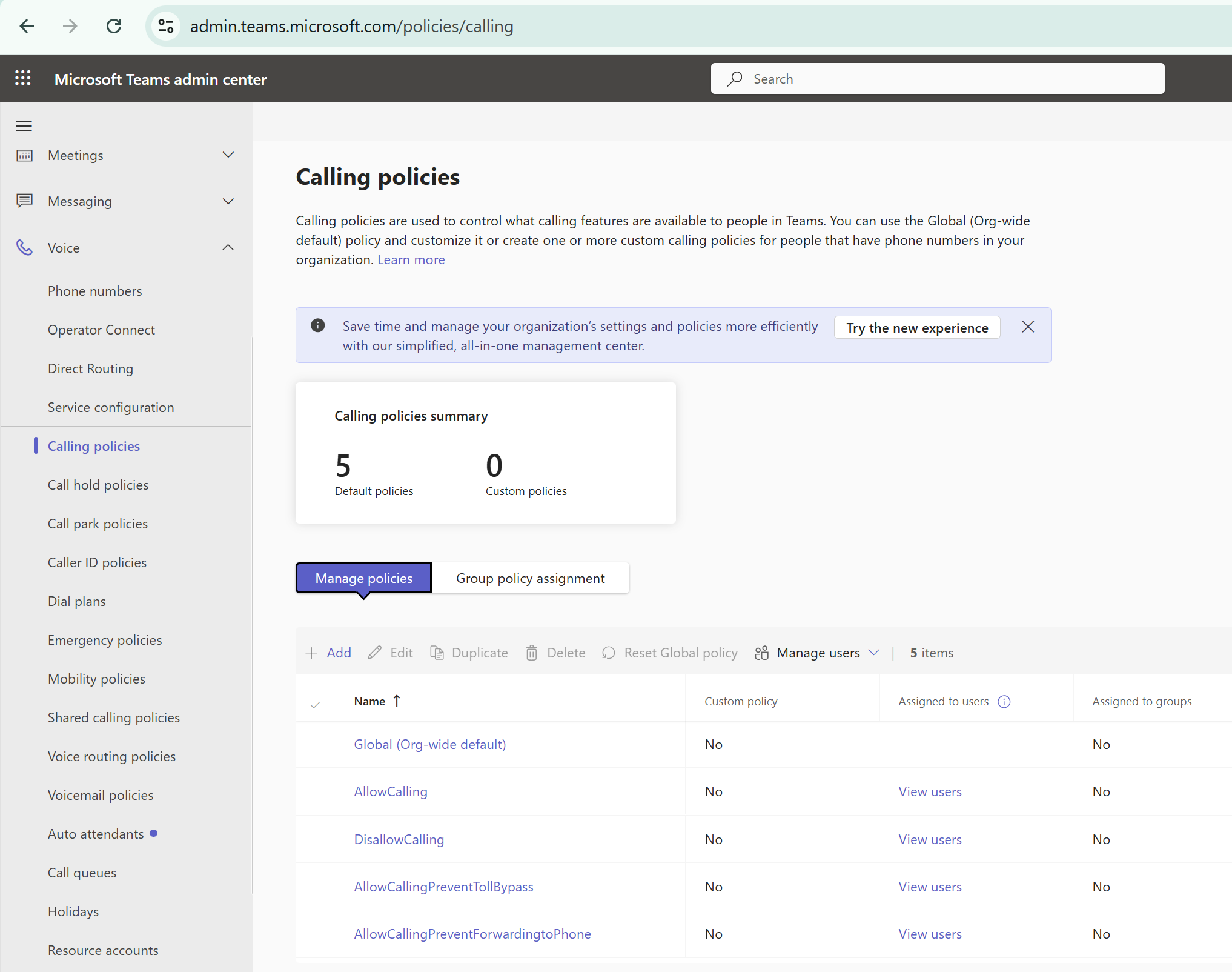Expand the Messaging section chevron
The image size is (1232, 972).
(x=228, y=201)
